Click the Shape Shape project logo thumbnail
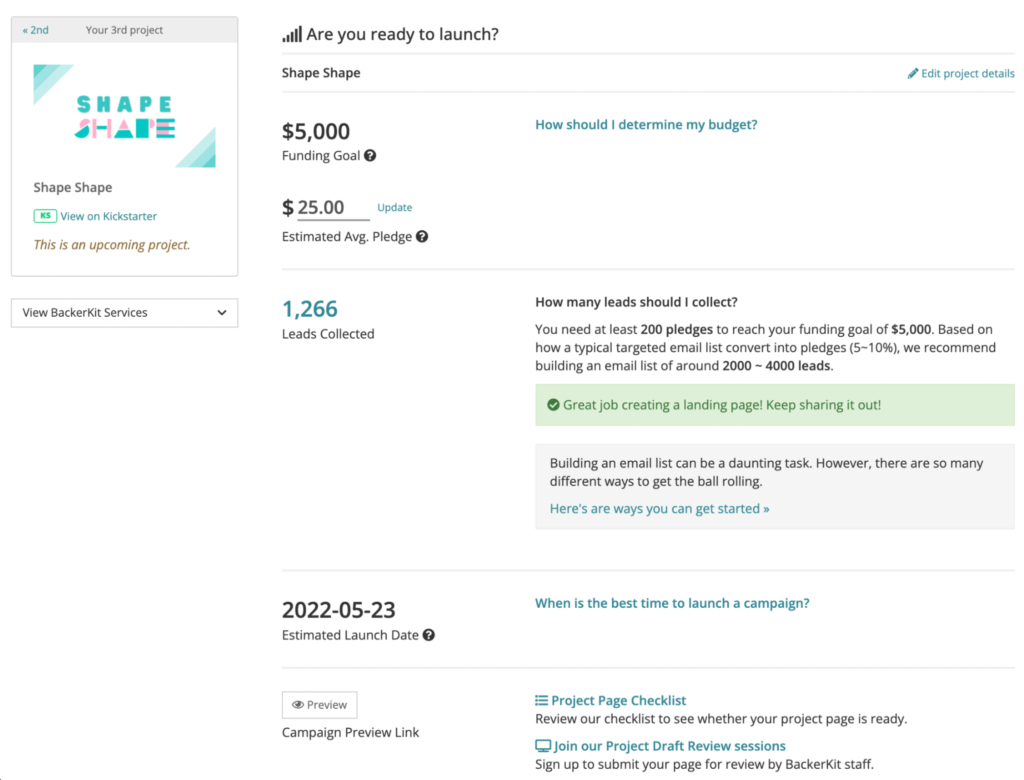 coord(125,116)
